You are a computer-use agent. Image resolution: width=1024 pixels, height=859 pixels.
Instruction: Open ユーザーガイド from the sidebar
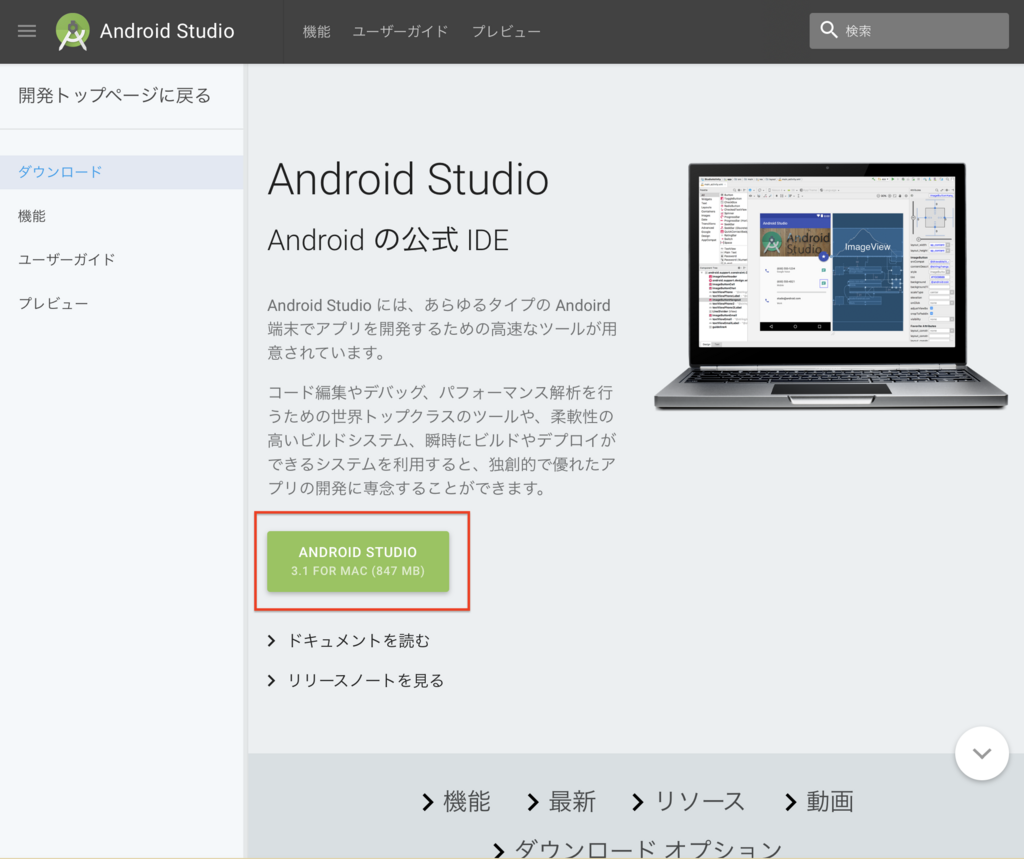pos(66,259)
